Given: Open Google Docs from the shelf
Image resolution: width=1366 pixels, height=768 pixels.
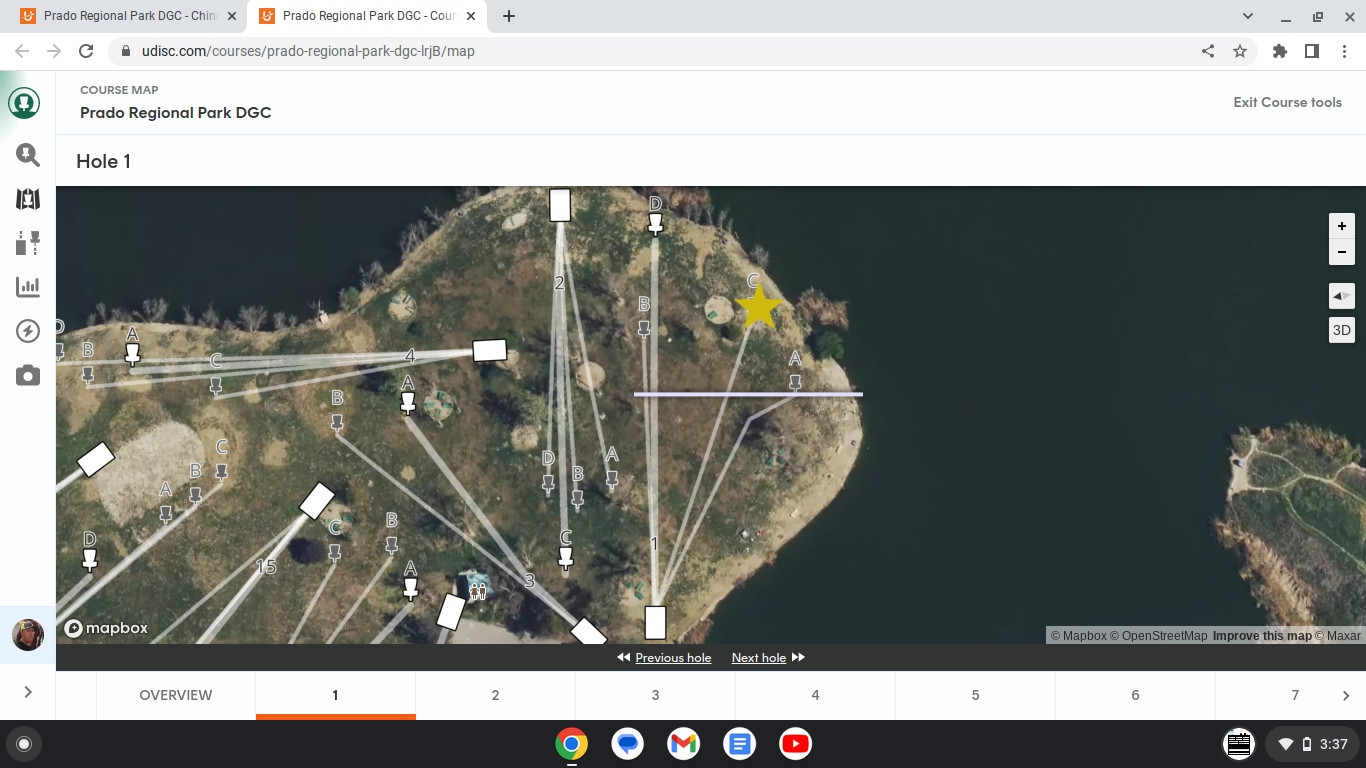Looking at the screenshot, I should [x=740, y=744].
